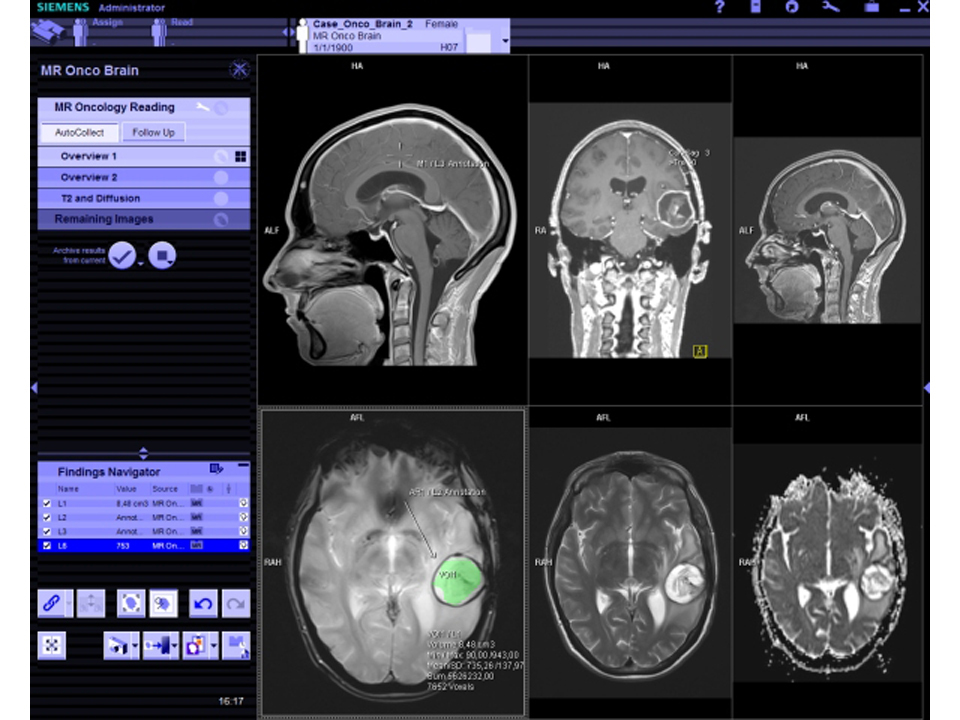The height and width of the screenshot is (720, 960).
Task: Open the help question mark icon
Action: pos(719,7)
